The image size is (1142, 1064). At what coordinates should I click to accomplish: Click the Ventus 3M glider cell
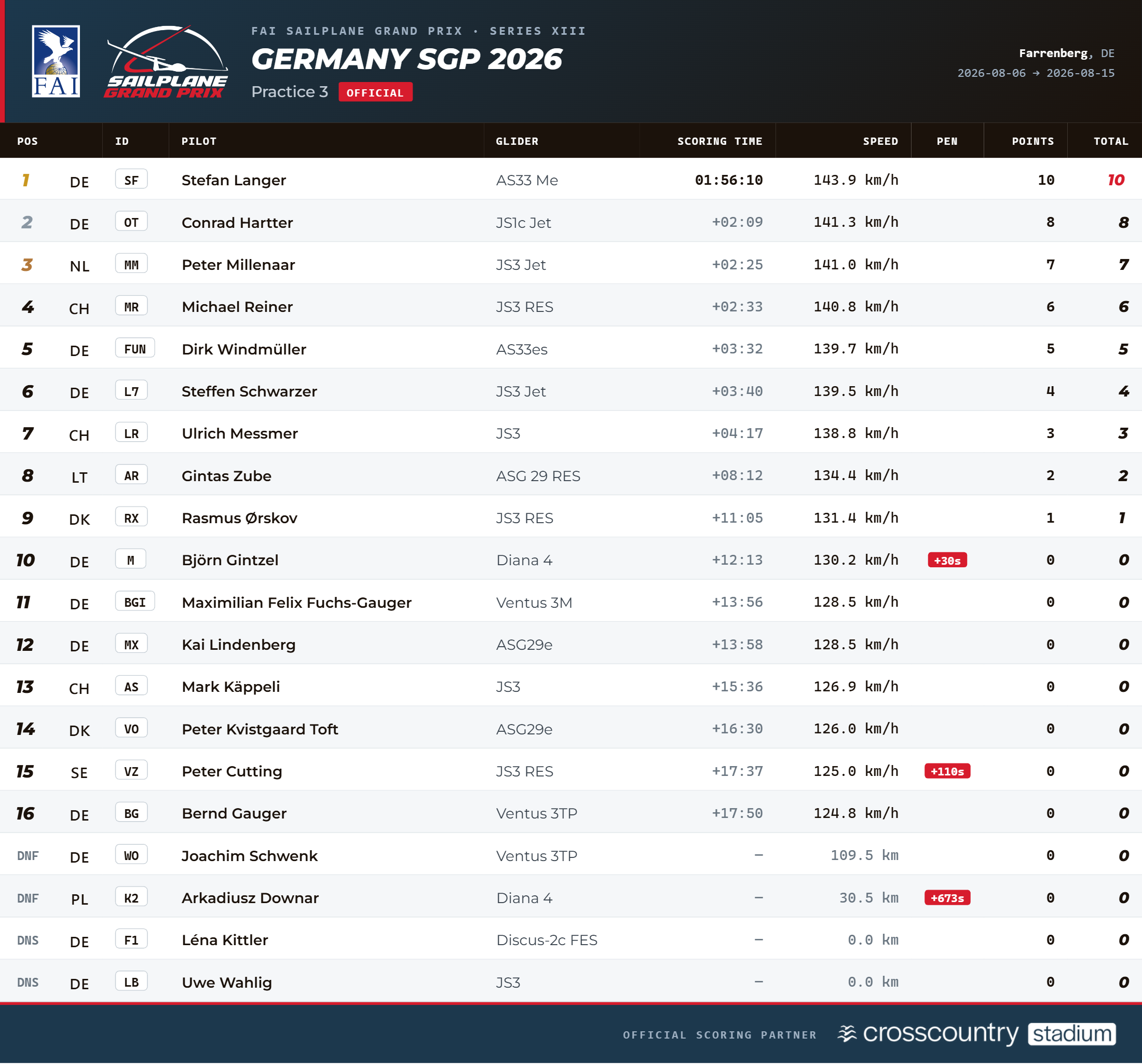[534, 603]
